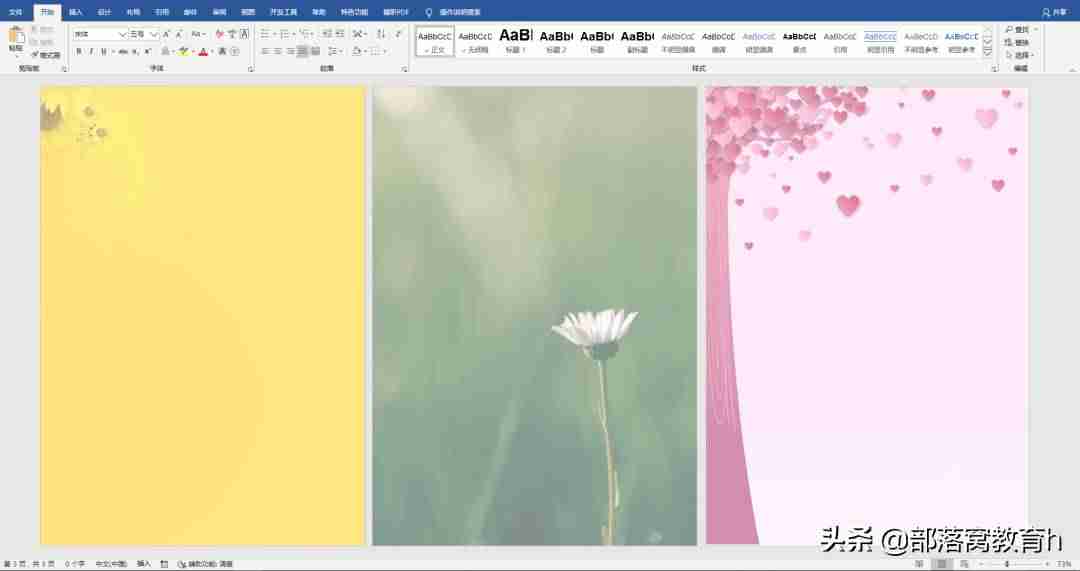Viewport: 1080px width, 571px height.
Task: Click the Align Right icon
Action: [290, 52]
